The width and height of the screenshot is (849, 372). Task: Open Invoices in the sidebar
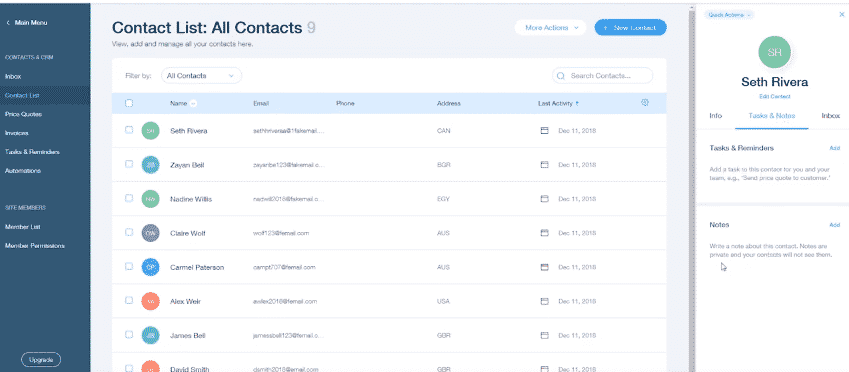coord(17,133)
